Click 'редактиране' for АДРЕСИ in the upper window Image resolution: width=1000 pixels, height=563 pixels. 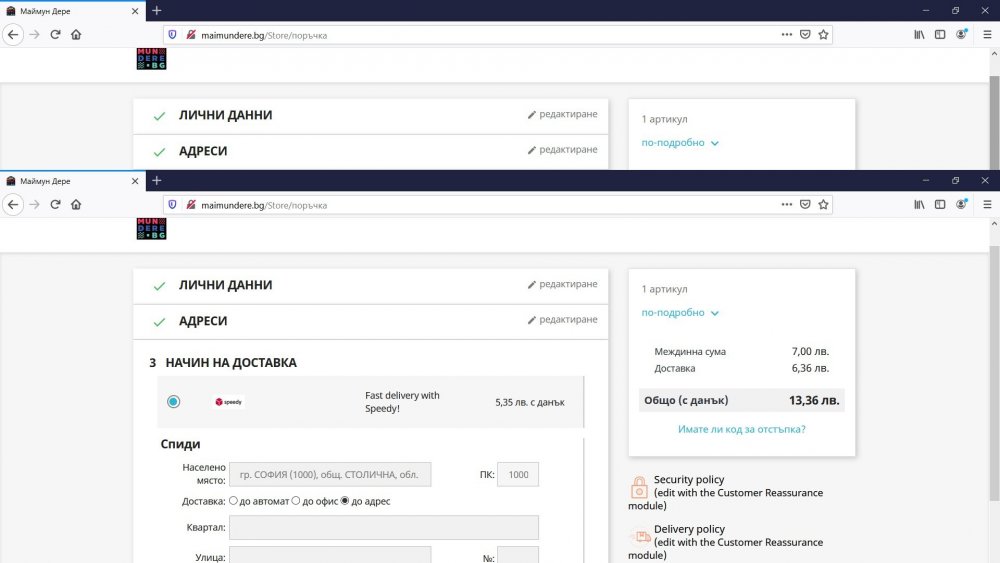(x=562, y=149)
